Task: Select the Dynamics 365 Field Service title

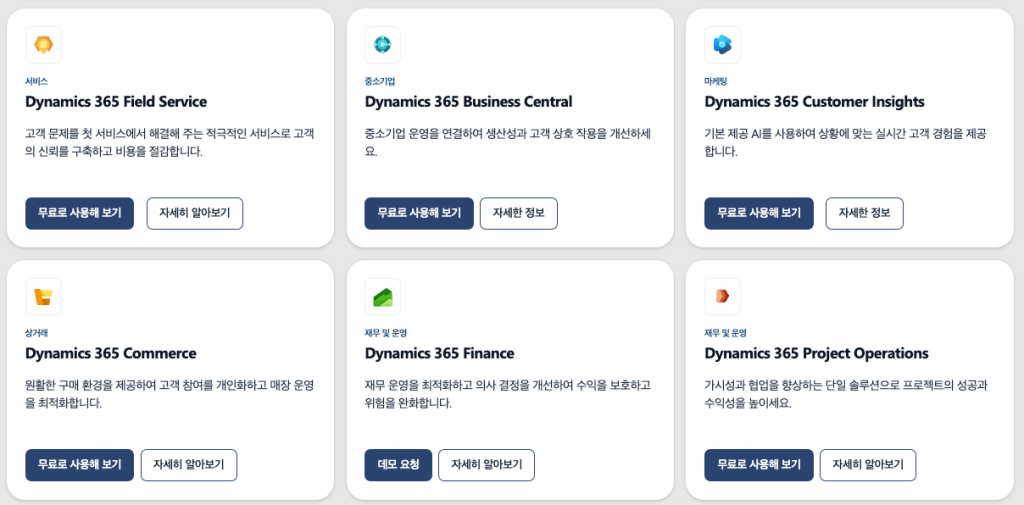Action: [x=116, y=102]
